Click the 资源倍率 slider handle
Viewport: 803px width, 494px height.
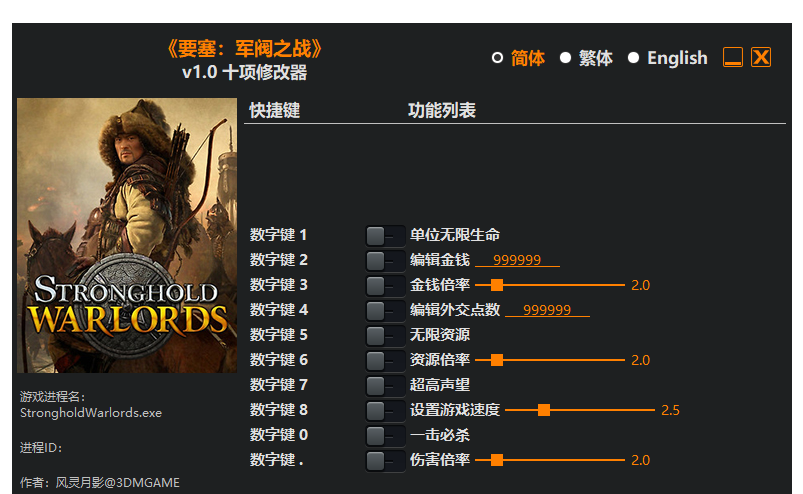[x=497, y=360]
